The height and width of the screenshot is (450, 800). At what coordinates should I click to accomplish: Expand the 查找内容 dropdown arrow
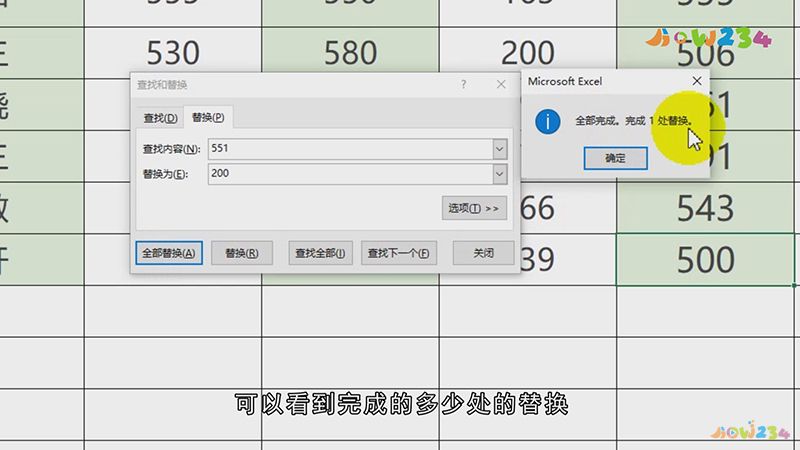click(499, 149)
